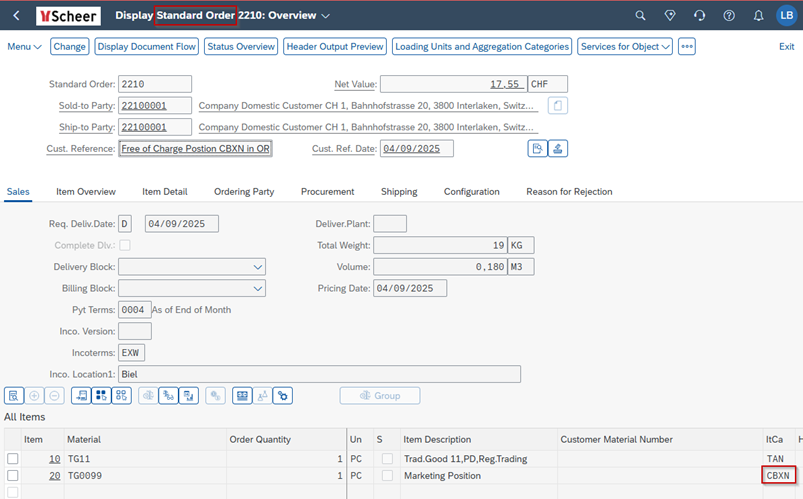Screen dimensions: 803x499
Task: Open Loading Units and Aggregation Categories
Action: click(482, 47)
